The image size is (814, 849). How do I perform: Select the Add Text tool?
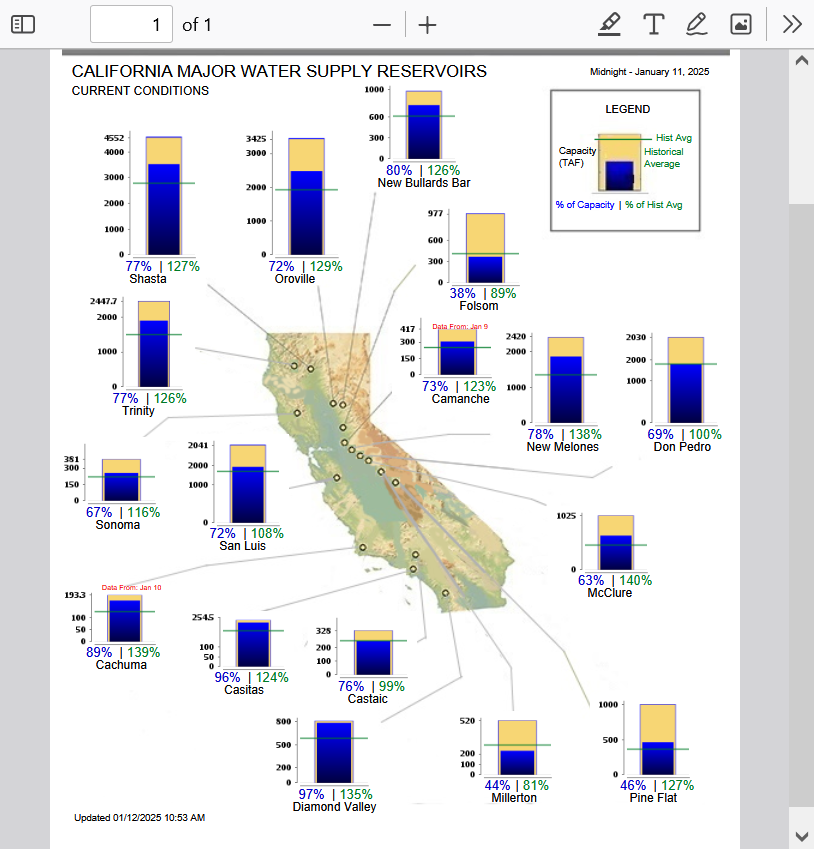[654, 24]
